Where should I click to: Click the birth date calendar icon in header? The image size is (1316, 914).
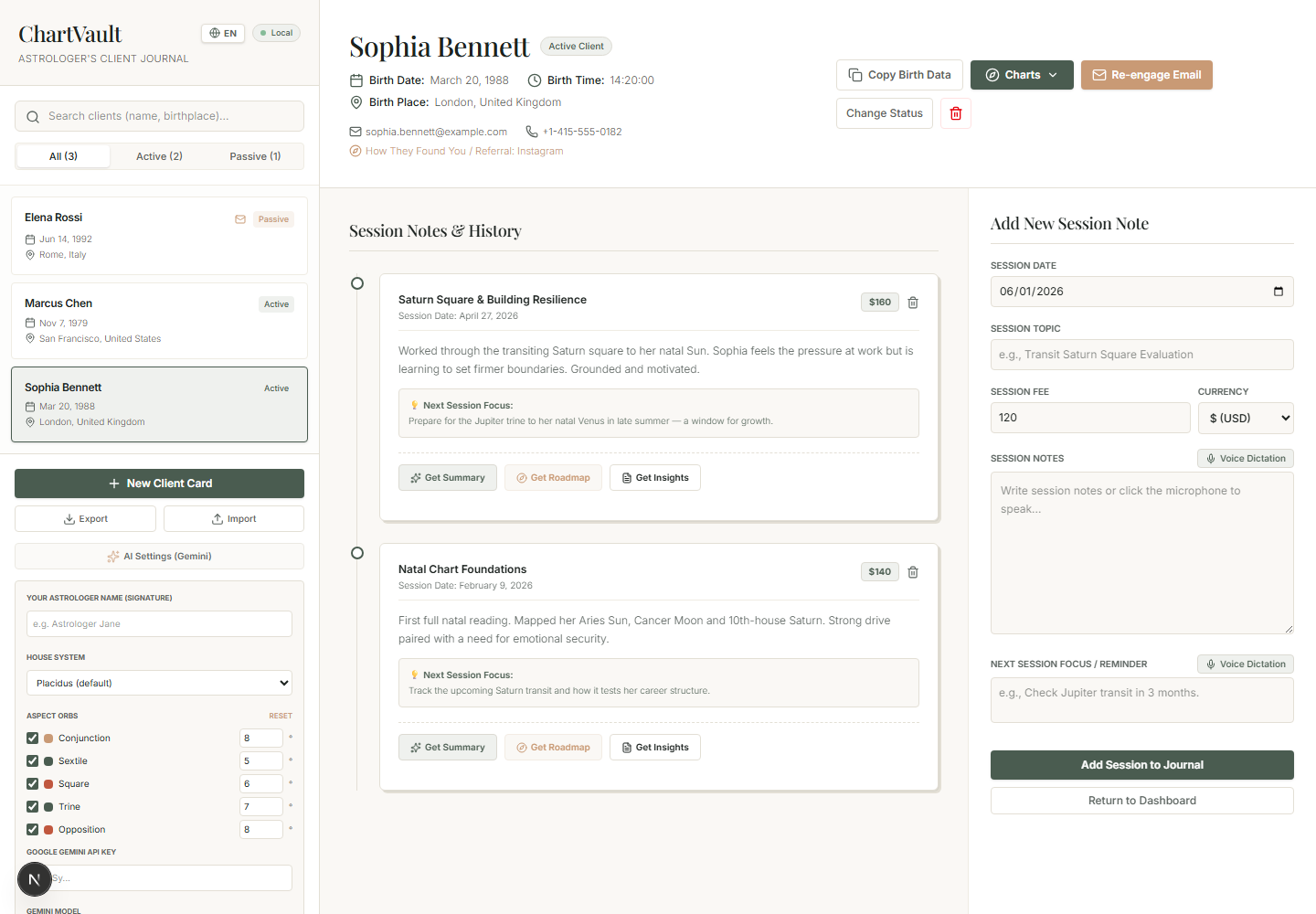(x=356, y=80)
